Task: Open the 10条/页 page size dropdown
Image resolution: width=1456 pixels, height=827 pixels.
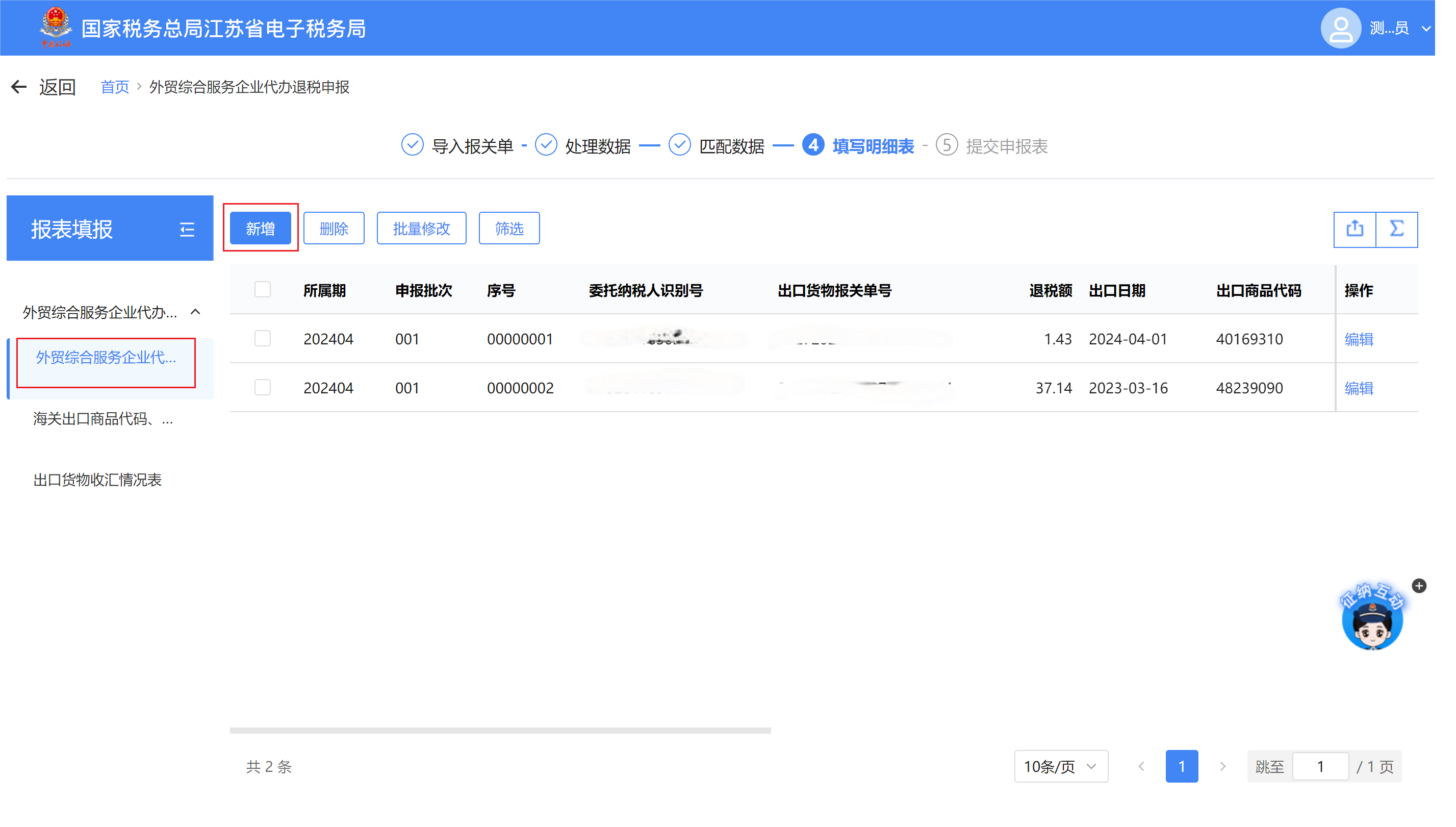Action: click(x=1060, y=766)
